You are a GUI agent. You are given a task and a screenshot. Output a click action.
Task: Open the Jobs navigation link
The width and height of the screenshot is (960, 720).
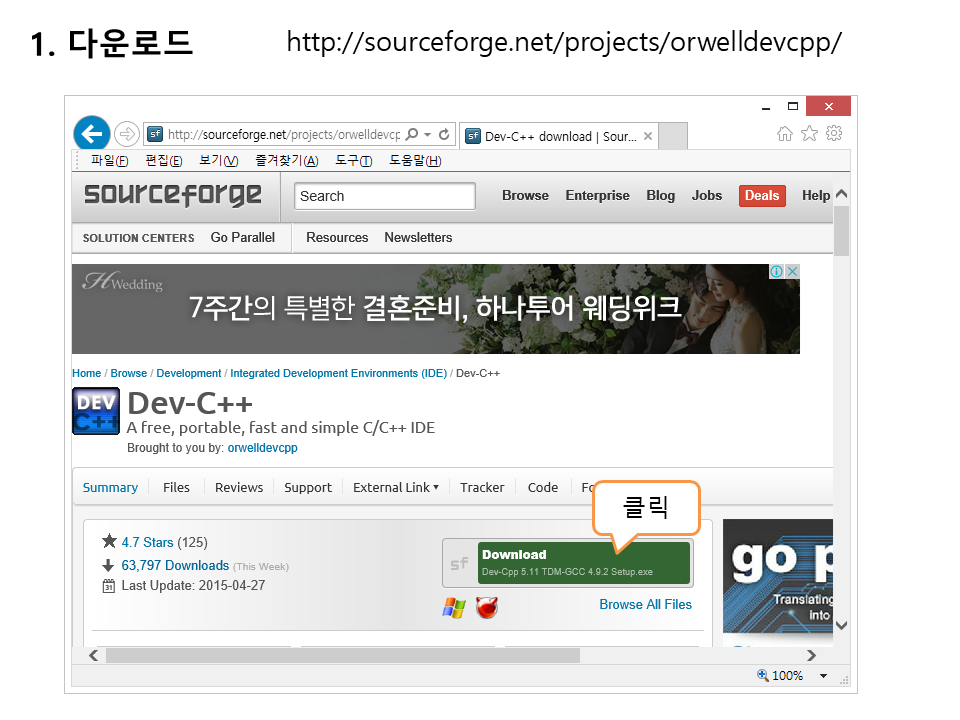coord(707,195)
